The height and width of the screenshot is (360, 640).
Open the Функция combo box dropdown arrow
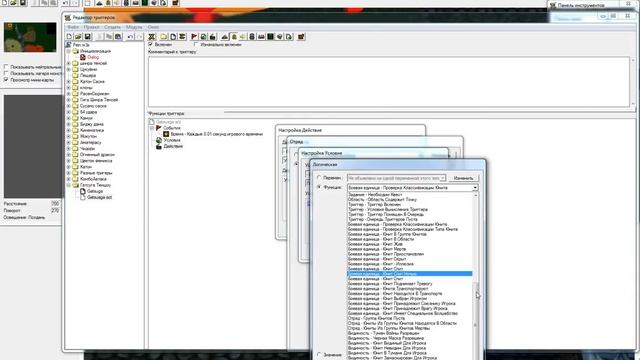[x=475, y=188]
